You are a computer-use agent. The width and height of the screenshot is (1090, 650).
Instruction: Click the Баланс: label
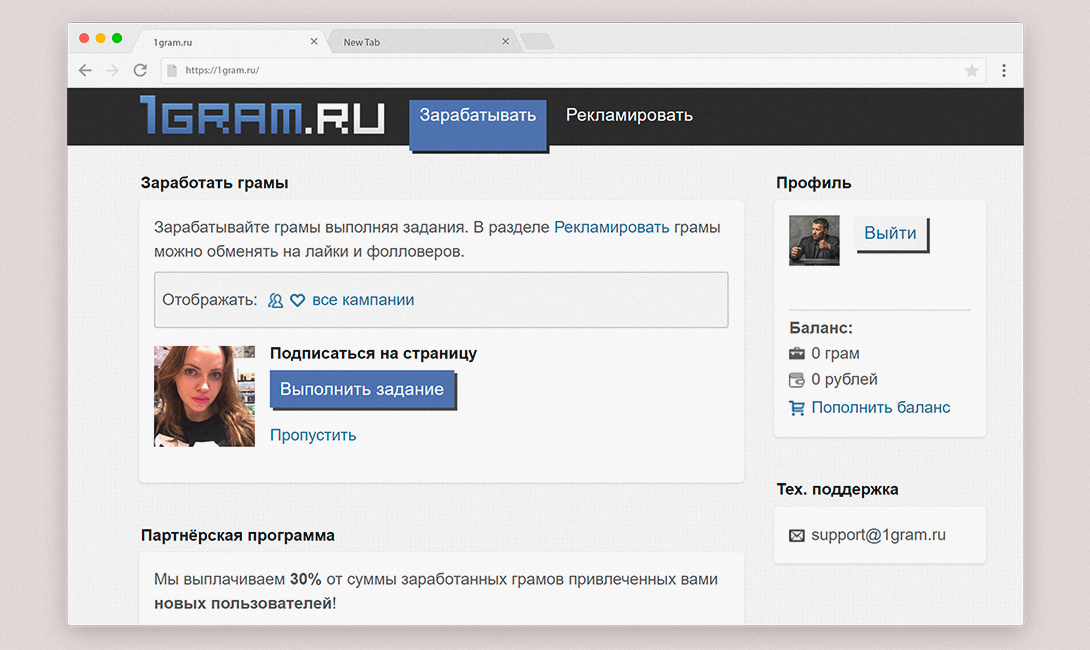click(x=821, y=328)
